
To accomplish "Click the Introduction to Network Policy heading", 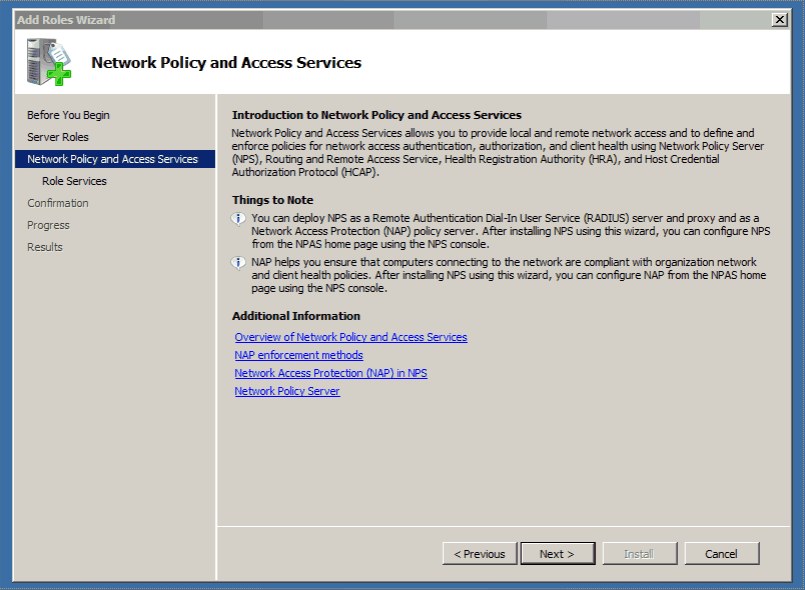I will point(377,115).
